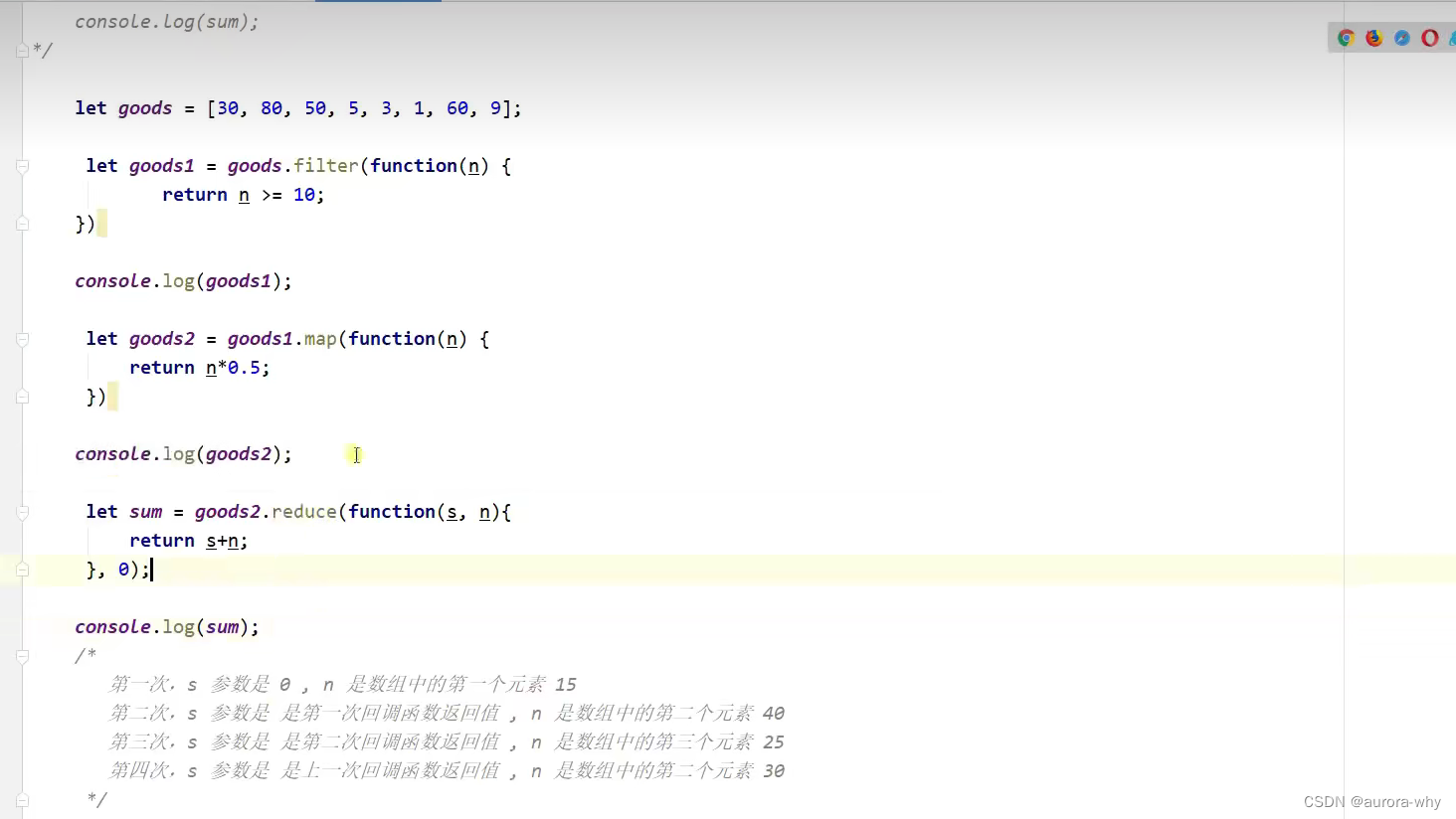
Task: Click the 'return n*0.5;' statement
Action: point(200,368)
